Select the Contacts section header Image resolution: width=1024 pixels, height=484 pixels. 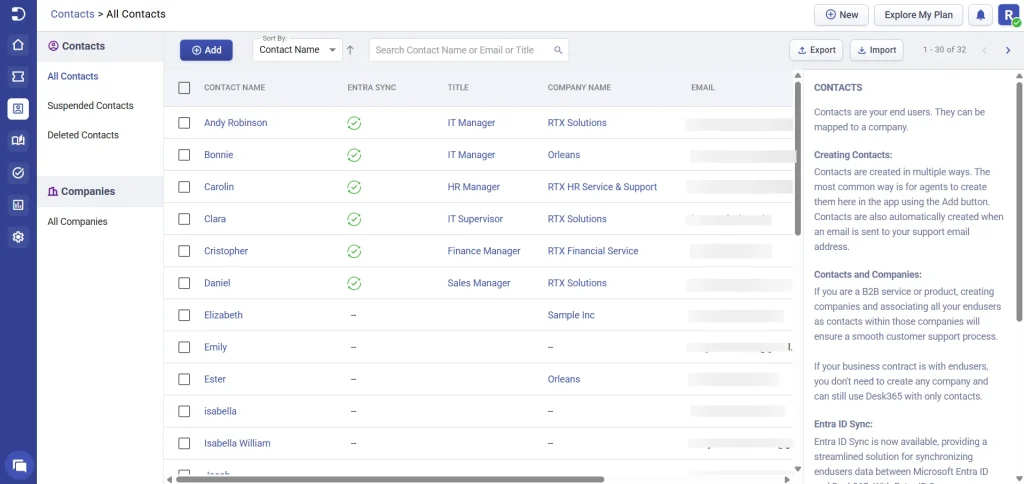pos(100,46)
